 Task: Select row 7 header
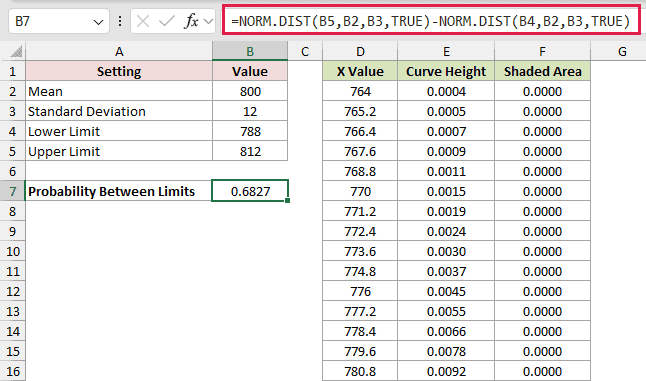(x=12, y=191)
